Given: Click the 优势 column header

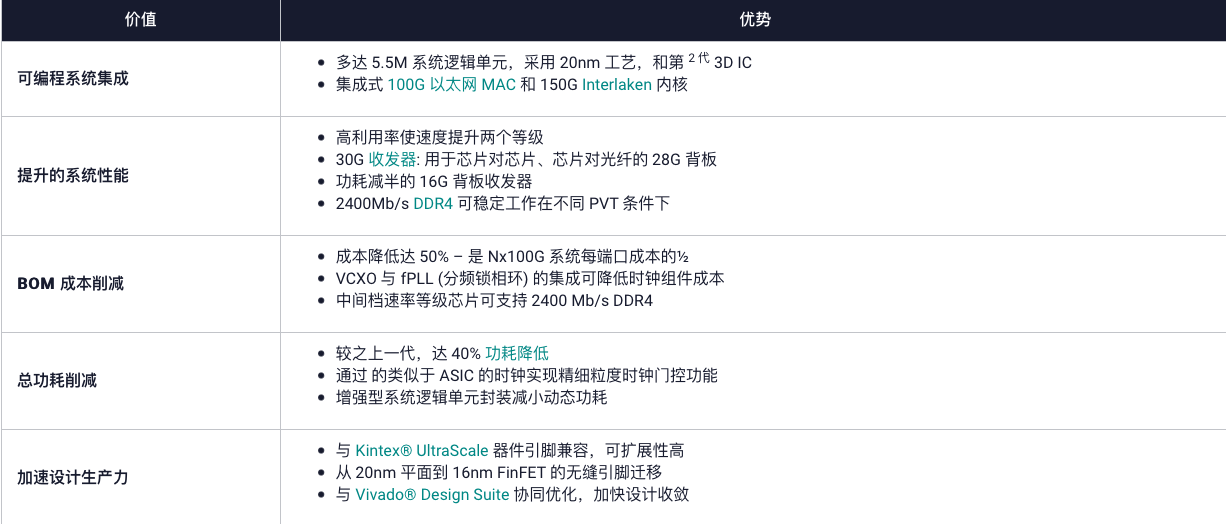Looking at the screenshot, I should click(755, 20).
